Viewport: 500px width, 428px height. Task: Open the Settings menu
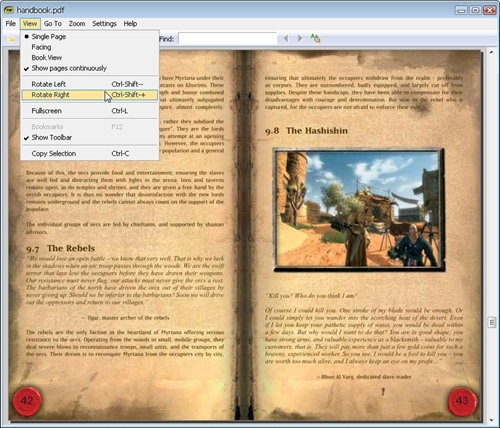[104, 24]
